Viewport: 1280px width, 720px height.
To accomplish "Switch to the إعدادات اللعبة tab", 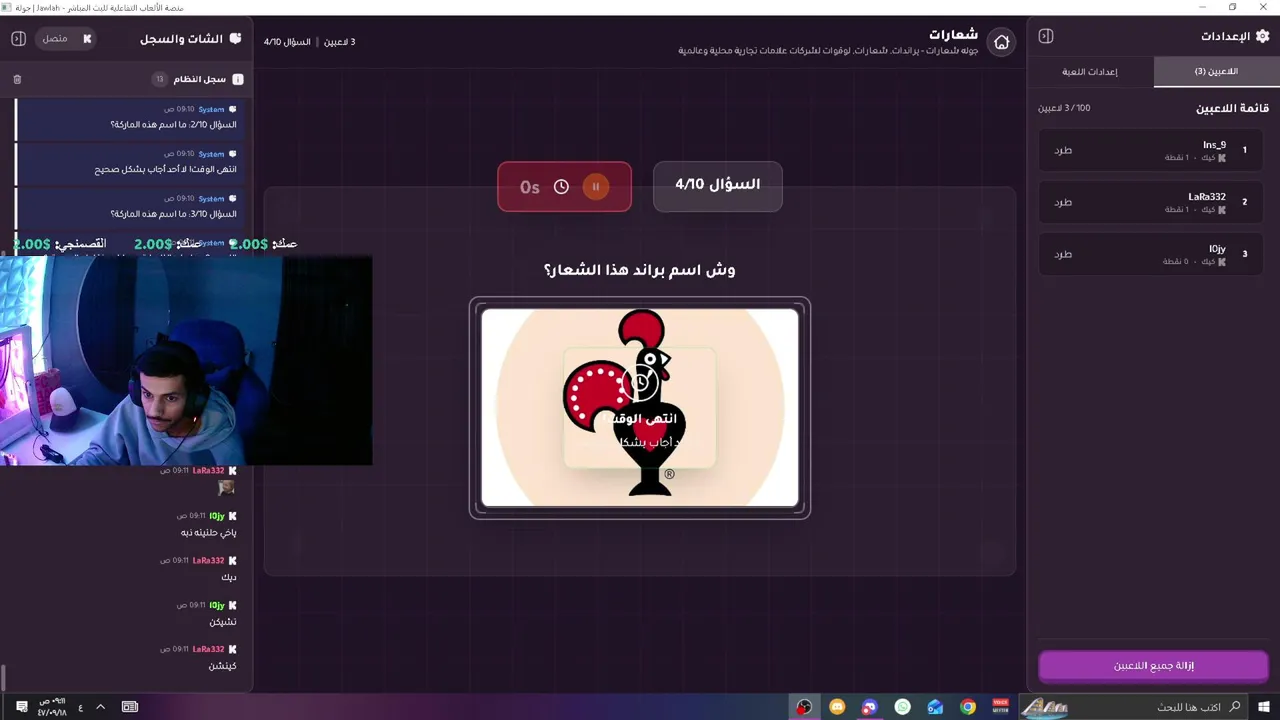I will 1090,72.
